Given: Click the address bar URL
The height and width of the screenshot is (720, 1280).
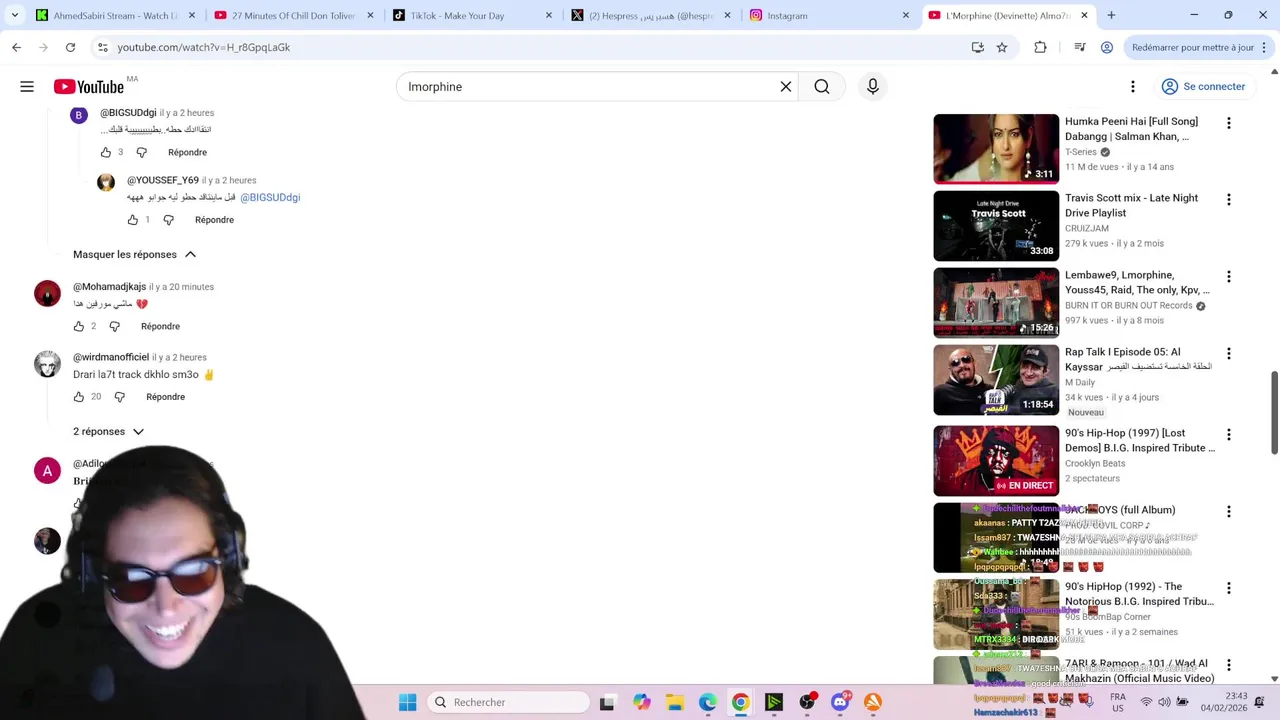Looking at the screenshot, I should tap(204, 47).
